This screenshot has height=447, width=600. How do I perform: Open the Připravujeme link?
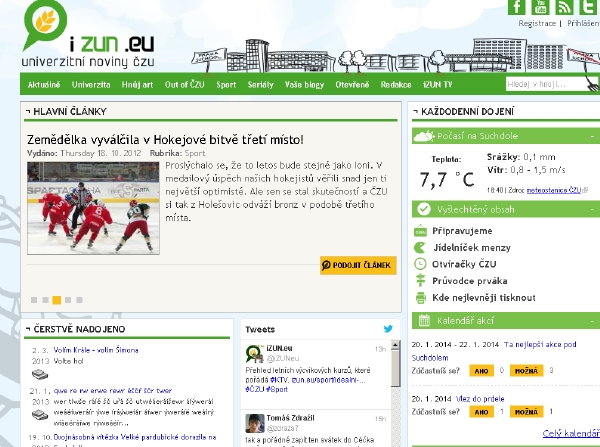462,231
